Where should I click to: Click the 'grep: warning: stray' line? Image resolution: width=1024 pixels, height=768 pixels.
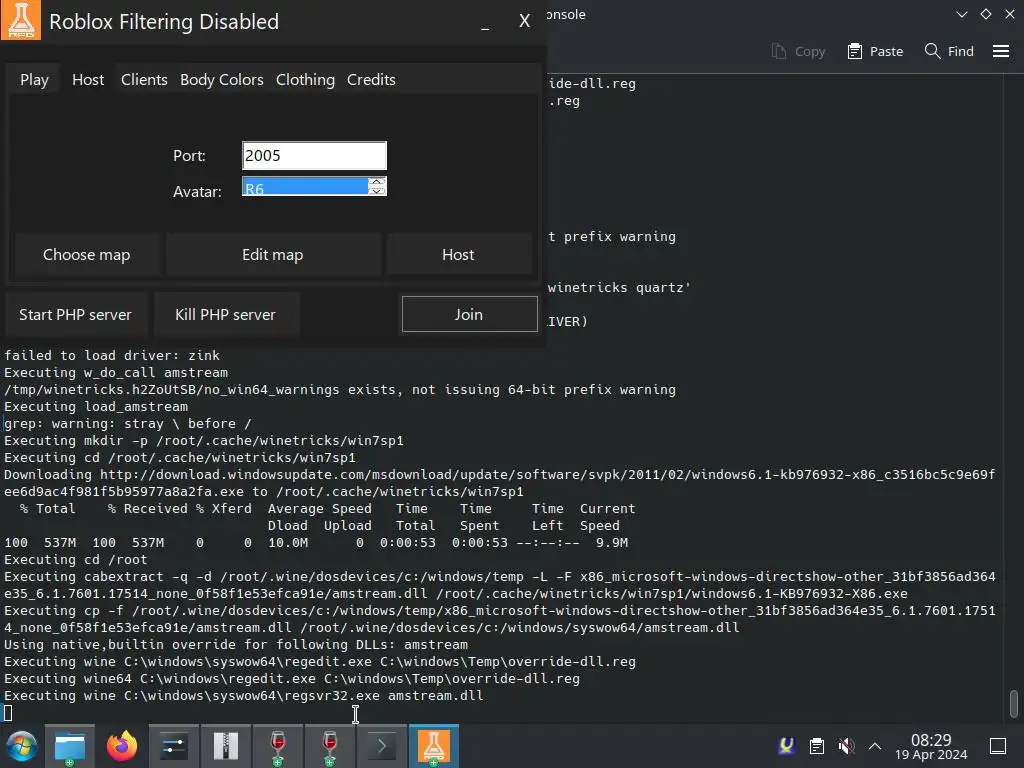tap(128, 423)
